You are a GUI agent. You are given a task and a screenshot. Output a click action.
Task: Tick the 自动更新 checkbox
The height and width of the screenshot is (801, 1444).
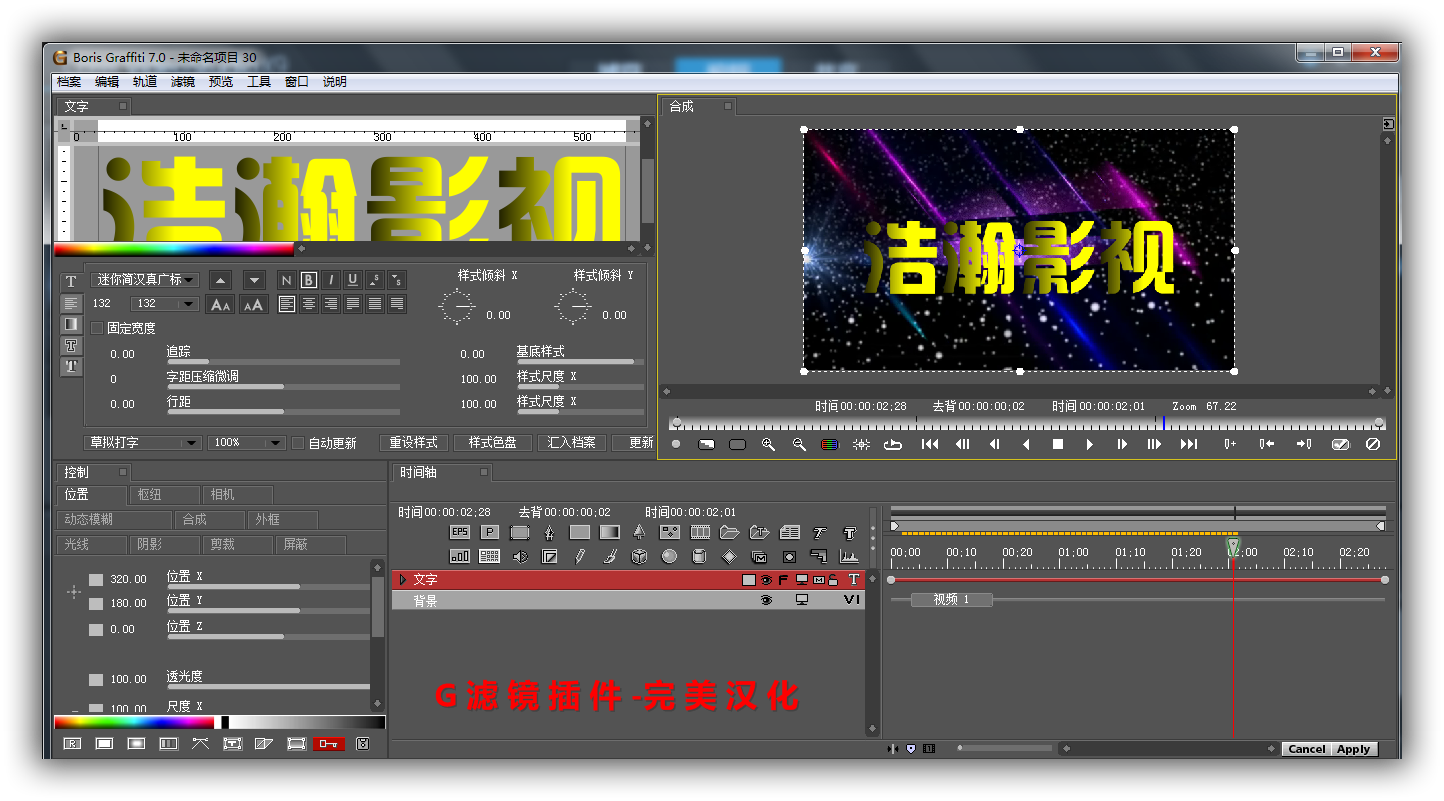point(298,443)
